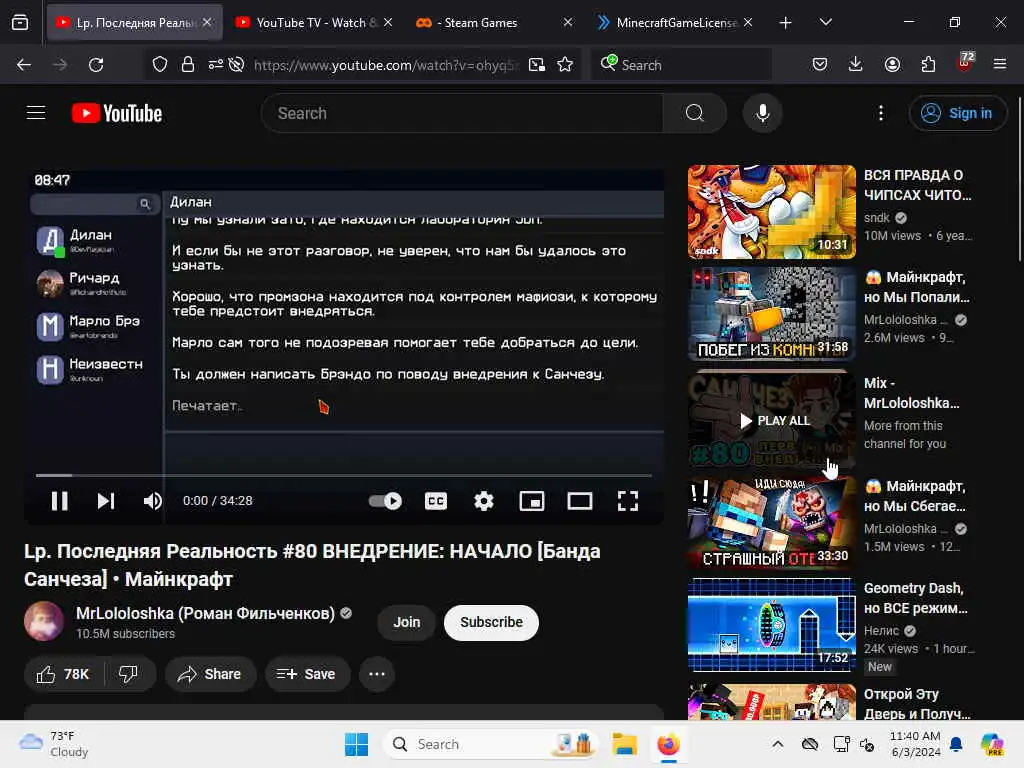The width and height of the screenshot is (1024, 768).
Task: Open video player settings gear
Action: tap(483, 501)
